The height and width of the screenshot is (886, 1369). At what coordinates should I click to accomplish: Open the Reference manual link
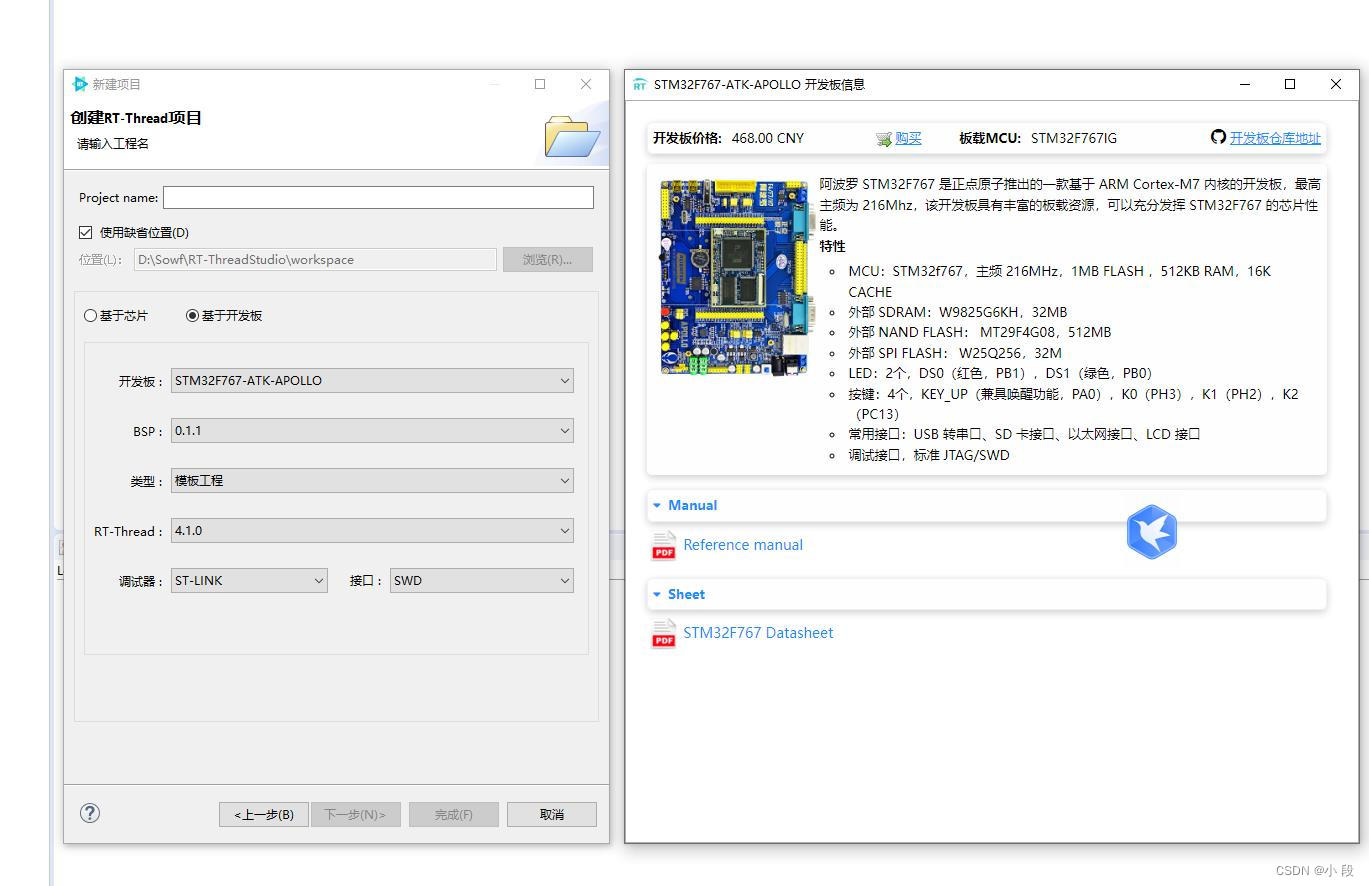pos(743,545)
